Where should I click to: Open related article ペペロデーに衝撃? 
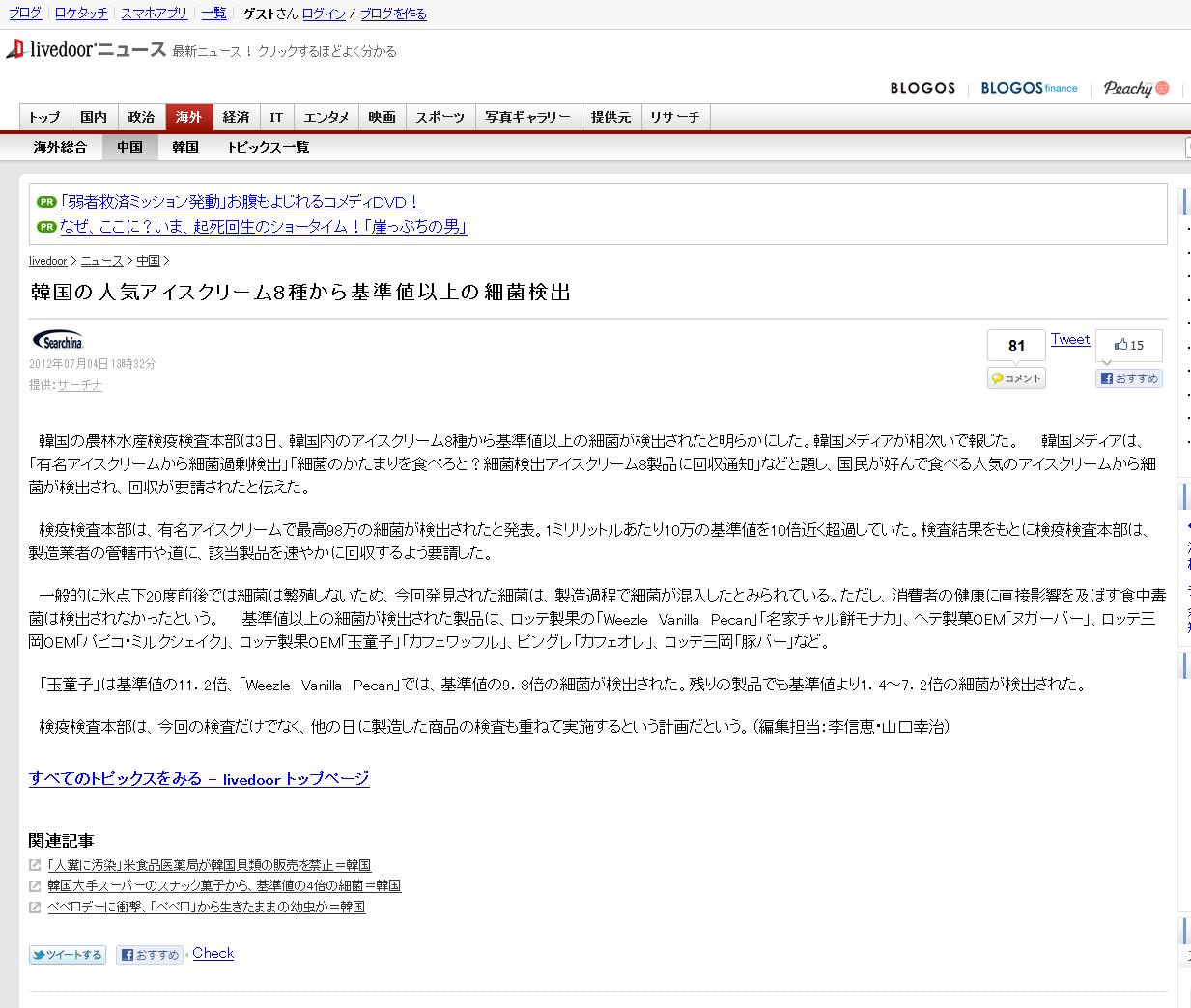(x=207, y=907)
